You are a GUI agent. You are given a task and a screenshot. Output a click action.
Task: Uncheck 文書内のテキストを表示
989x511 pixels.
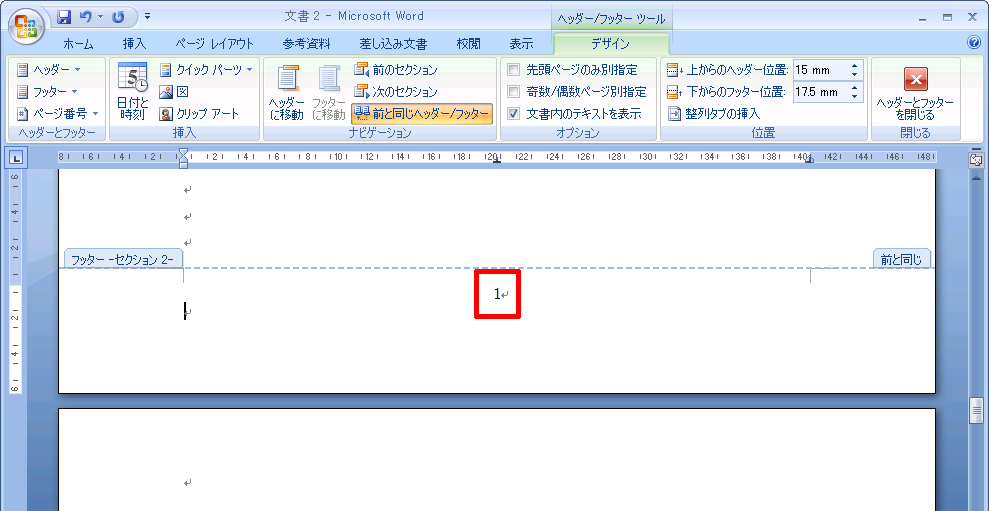(x=514, y=114)
